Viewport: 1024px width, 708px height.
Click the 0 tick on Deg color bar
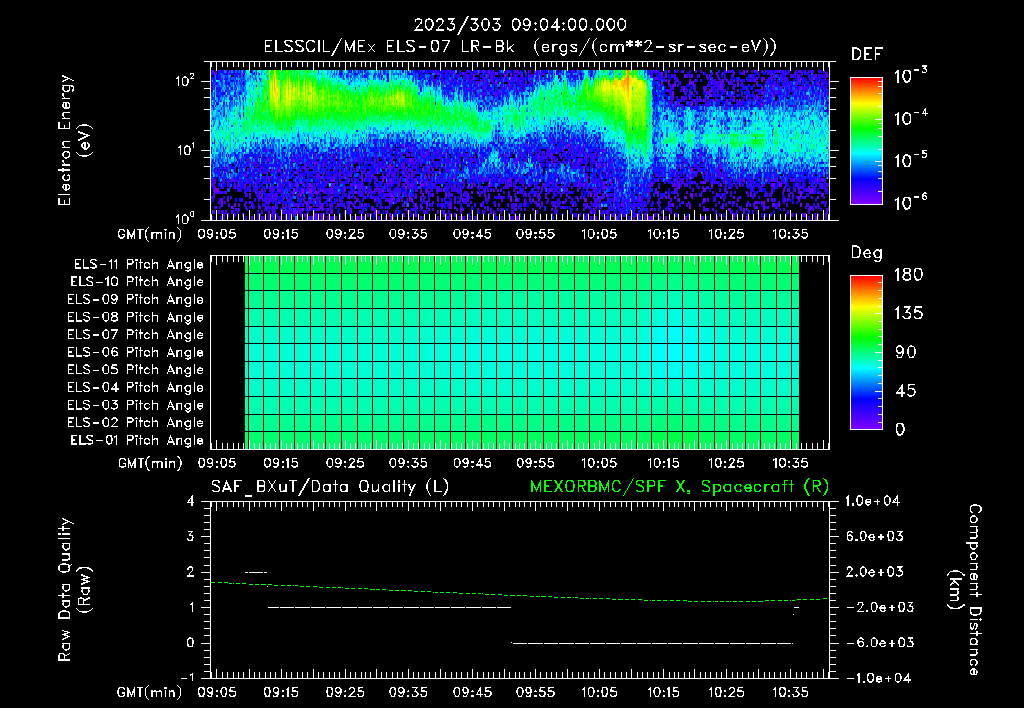[901, 430]
